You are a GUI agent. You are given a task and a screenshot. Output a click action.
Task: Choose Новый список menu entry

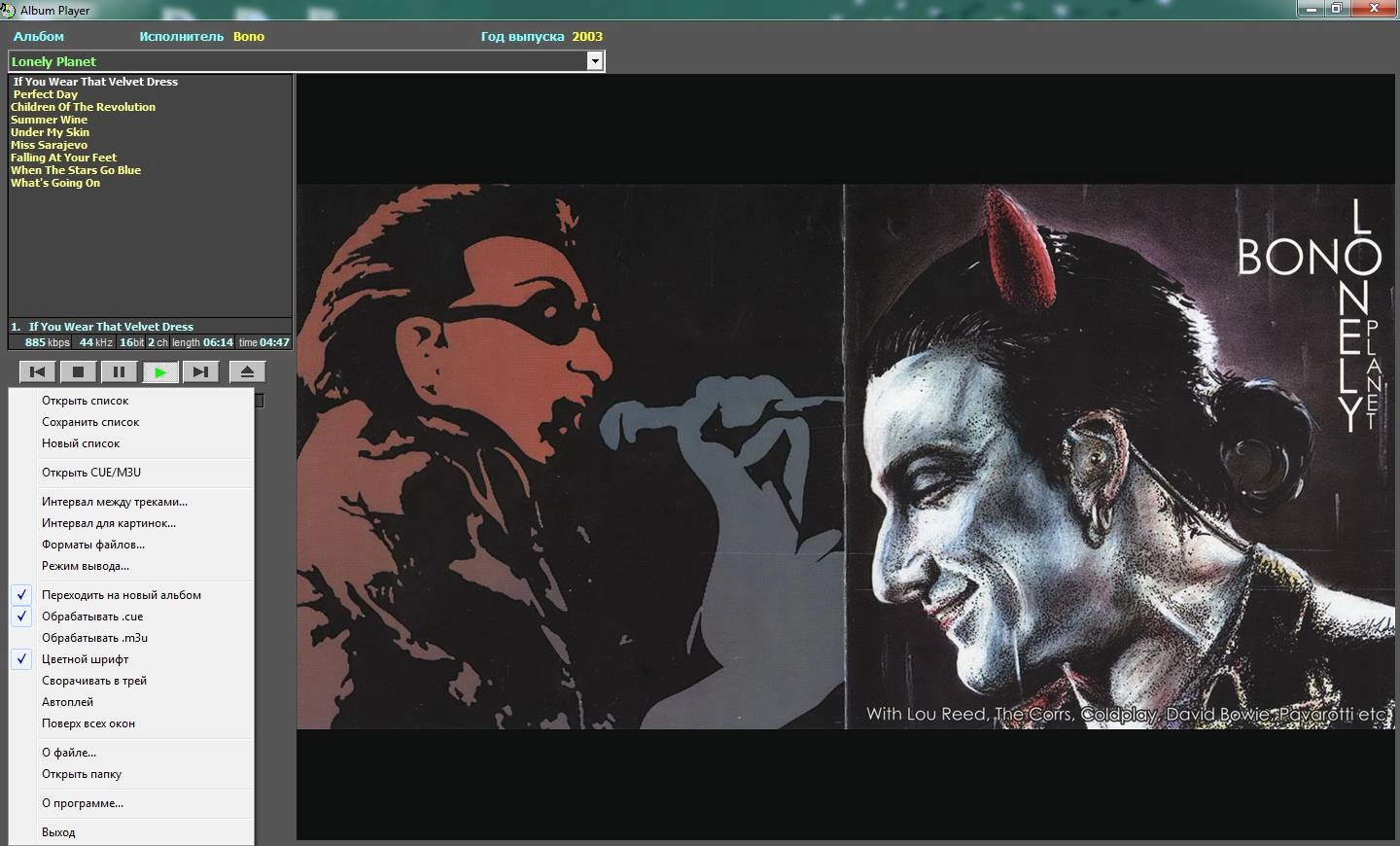pos(131,443)
